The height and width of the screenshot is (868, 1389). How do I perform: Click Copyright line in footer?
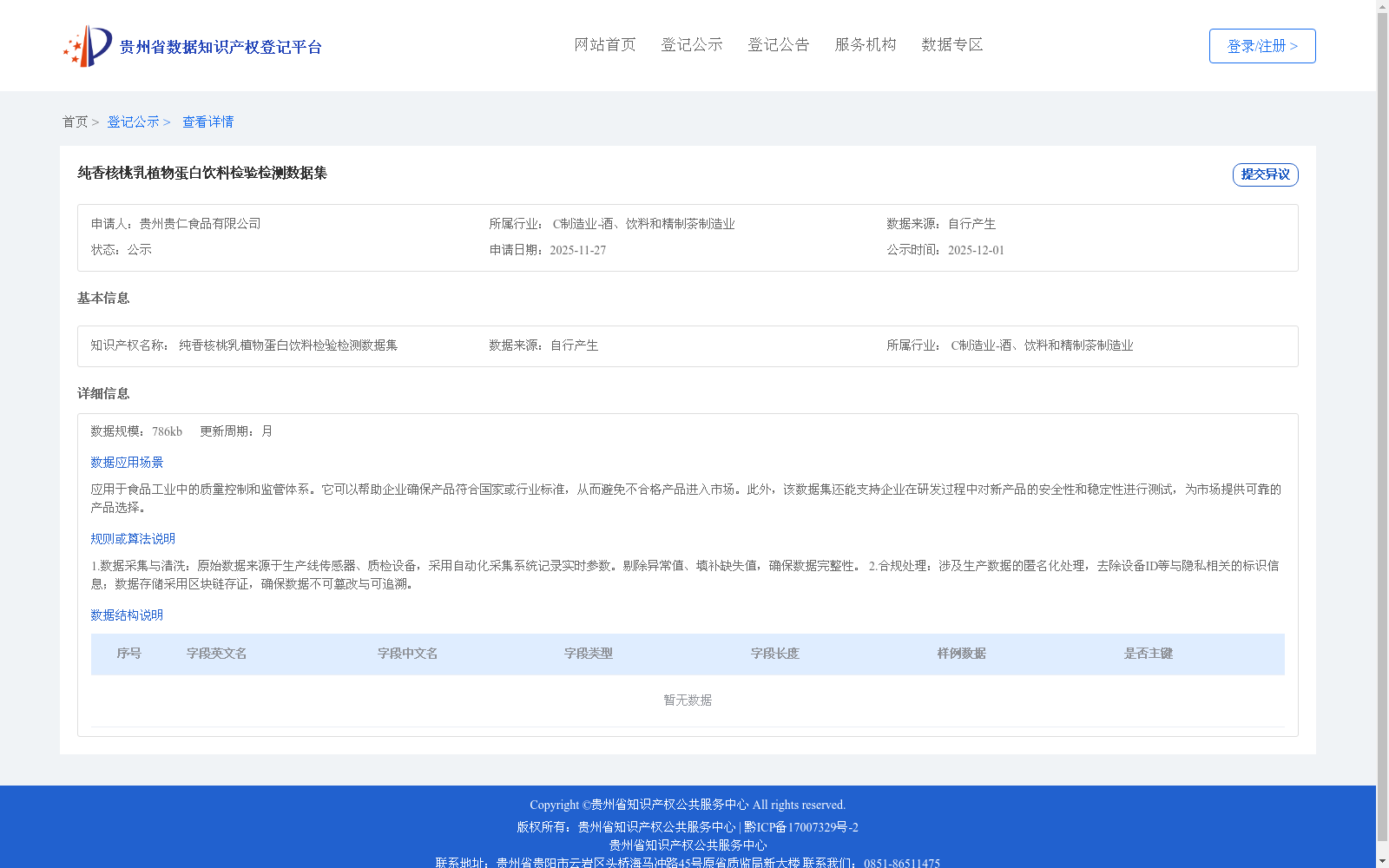pos(688,805)
